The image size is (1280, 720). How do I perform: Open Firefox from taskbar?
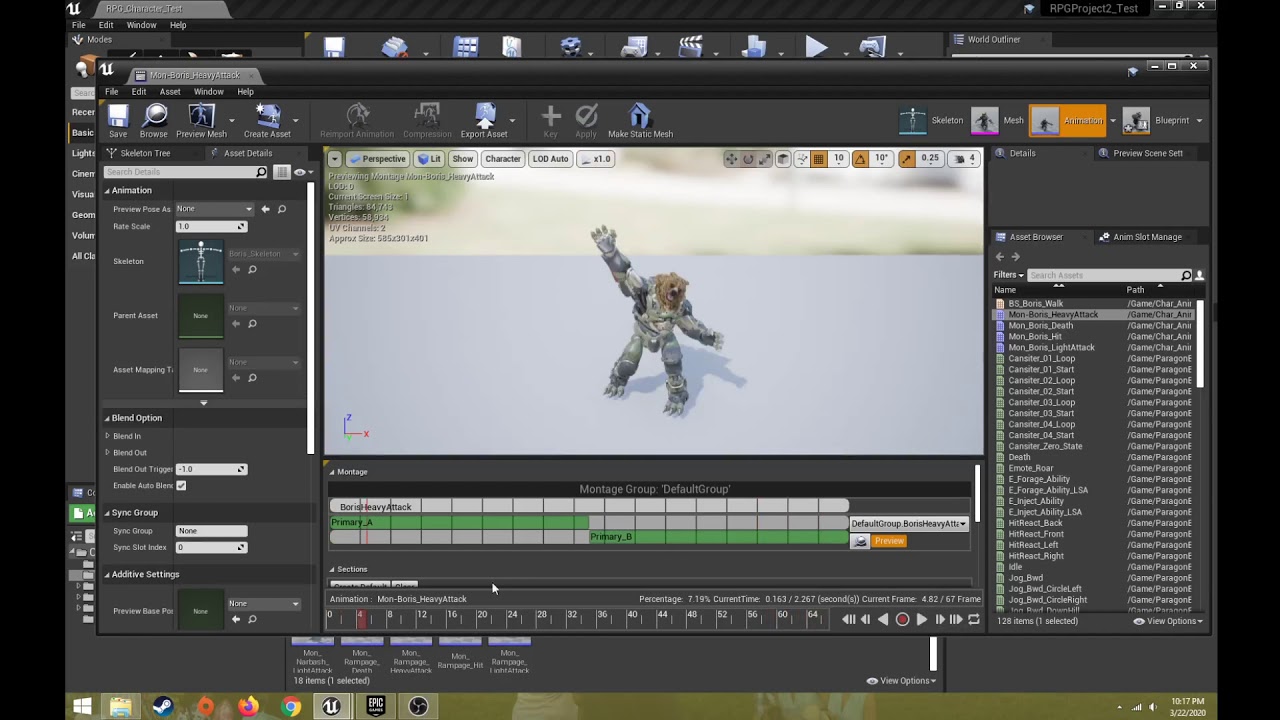coord(248,706)
